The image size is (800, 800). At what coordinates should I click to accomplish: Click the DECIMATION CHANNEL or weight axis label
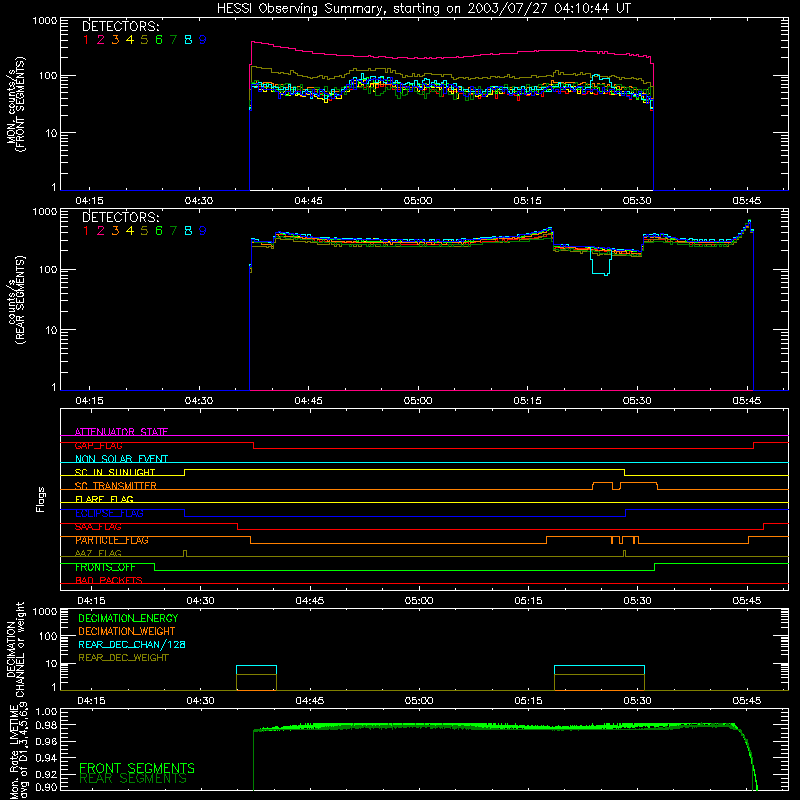point(15,649)
